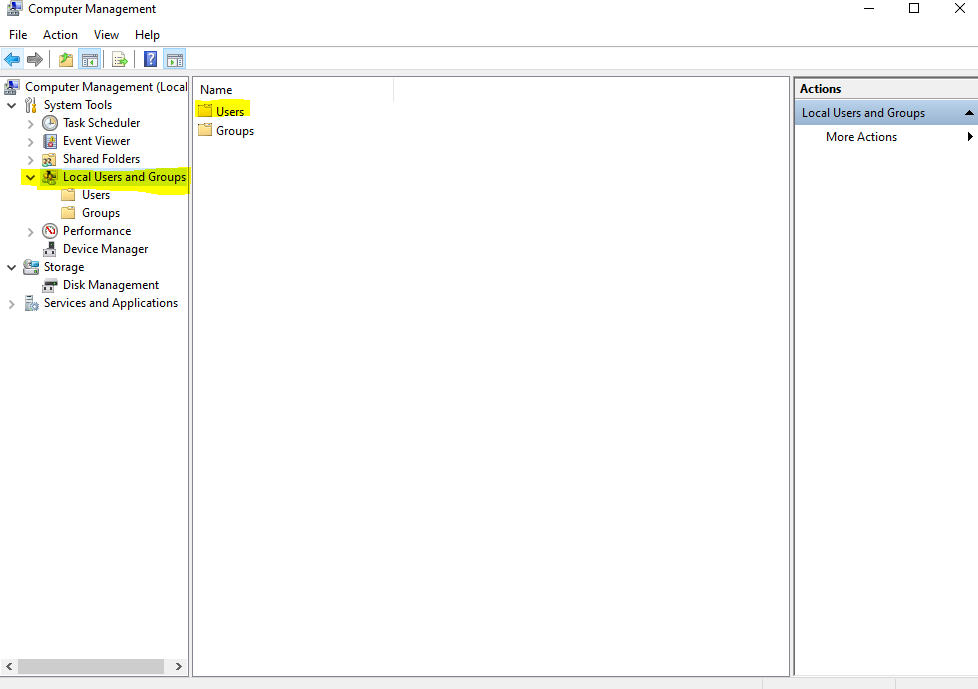978x689 pixels.
Task: Click More Actions in the Actions pane
Action: point(861,137)
